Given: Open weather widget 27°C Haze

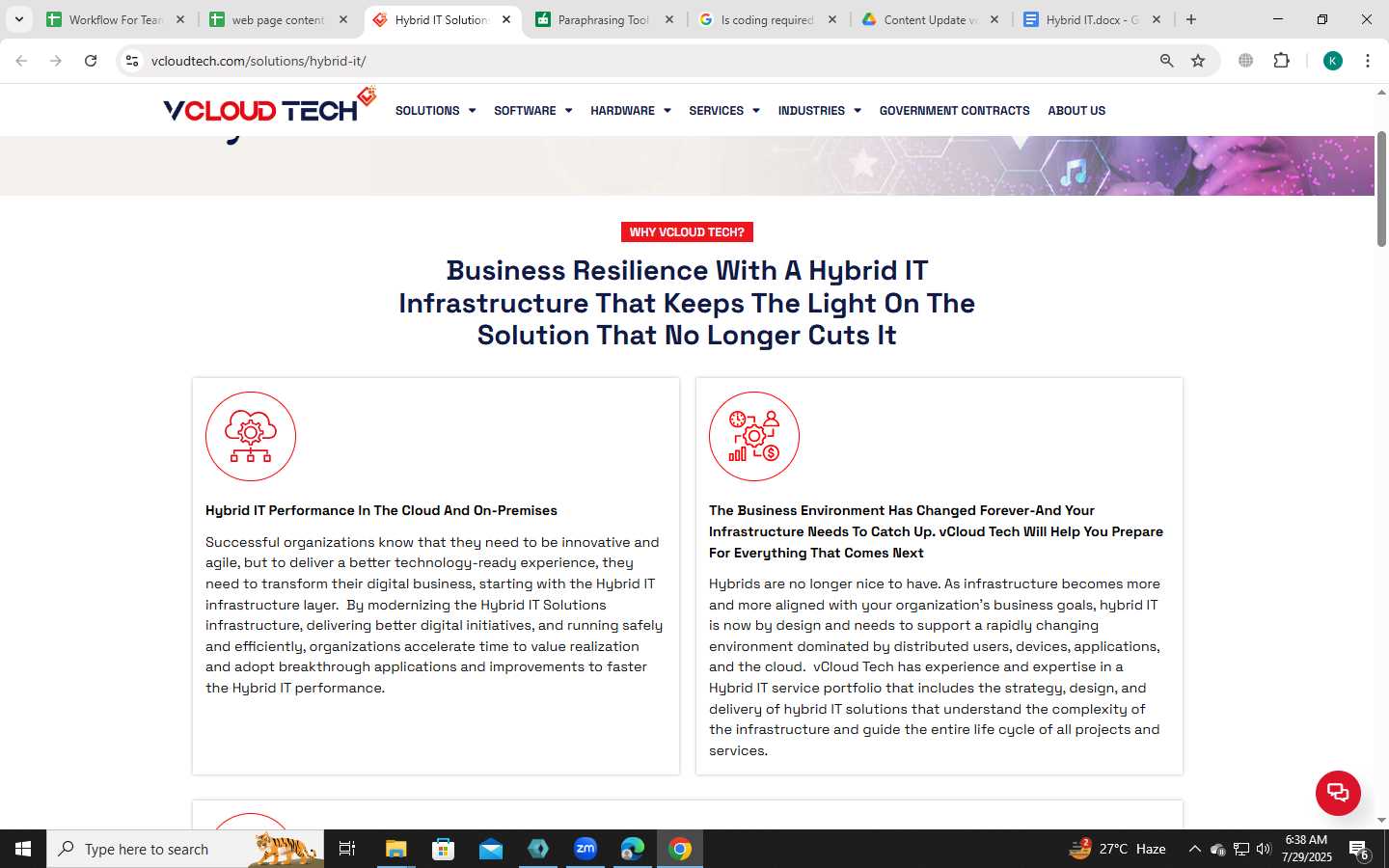Looking at the screenshot, I should (1118, 849).
